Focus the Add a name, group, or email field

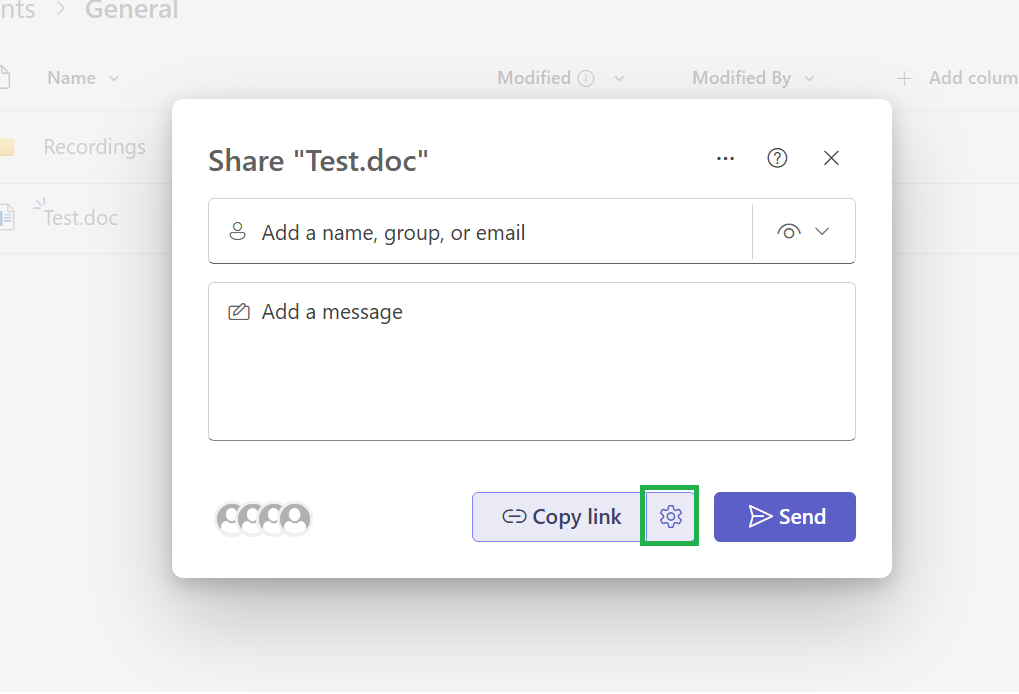(480, 232)
